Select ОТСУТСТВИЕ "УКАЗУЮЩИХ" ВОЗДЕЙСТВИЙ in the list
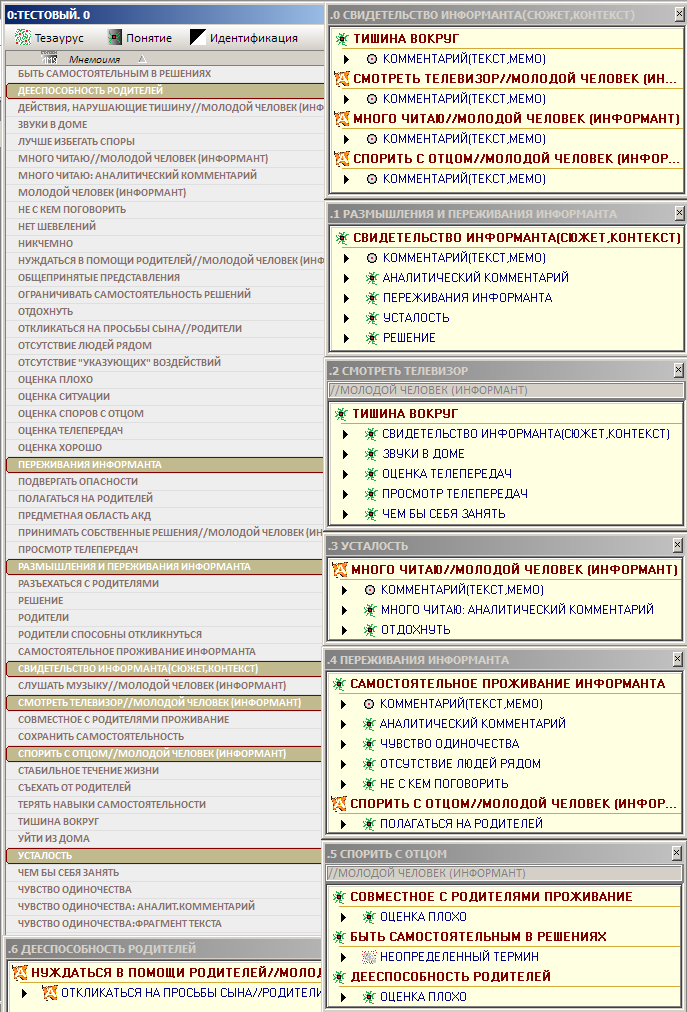This screenshot has height=1012, width=687. pyautogui.click(x=165, y=362)
